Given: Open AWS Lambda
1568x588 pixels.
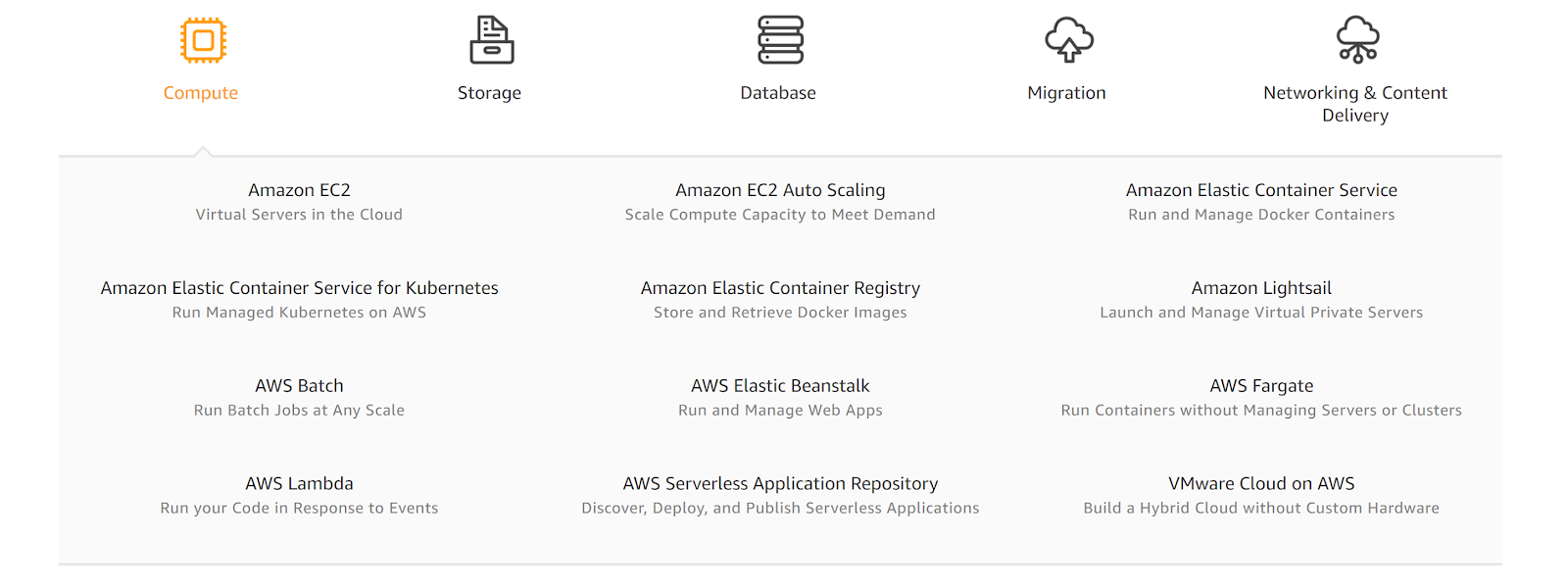Looking at the screenshot, I should (x=299, y=482).
